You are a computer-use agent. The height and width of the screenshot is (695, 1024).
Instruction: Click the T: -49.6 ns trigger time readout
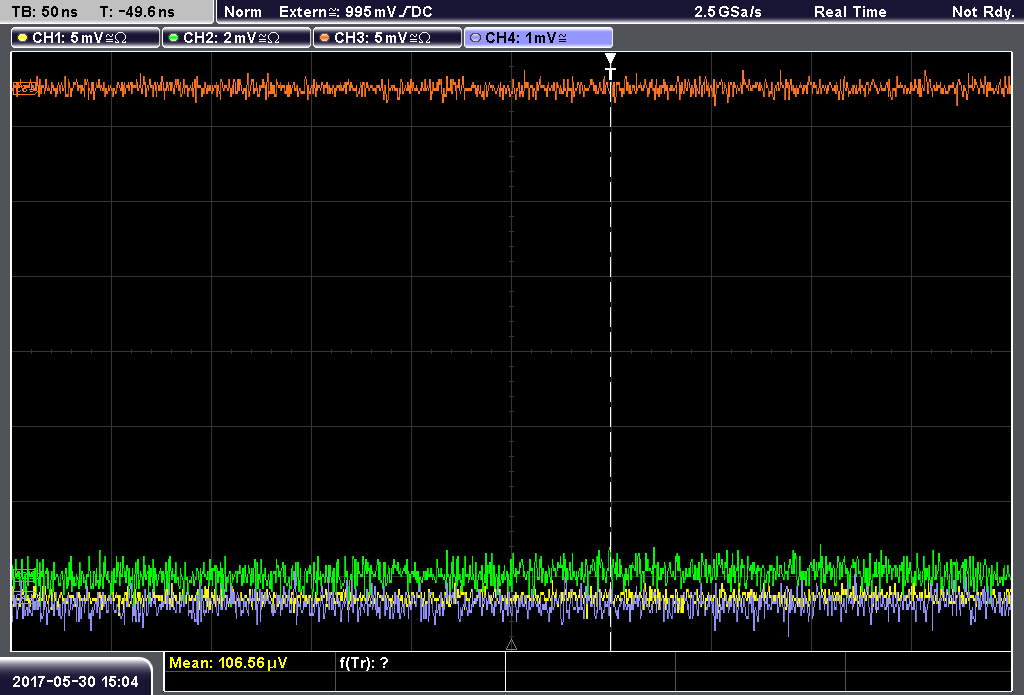pos(137,12)
